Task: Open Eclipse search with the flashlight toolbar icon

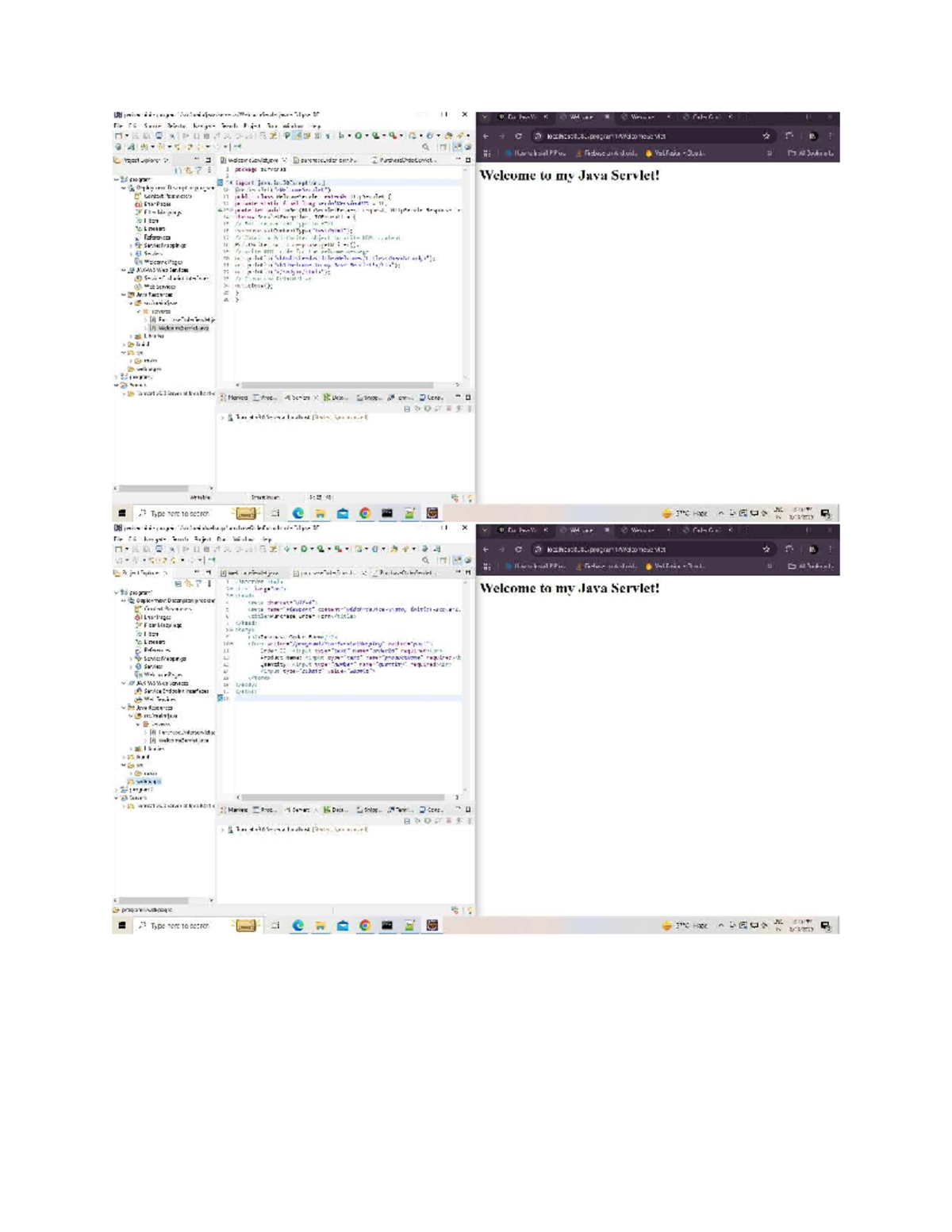Action: [x=426, y=147]
